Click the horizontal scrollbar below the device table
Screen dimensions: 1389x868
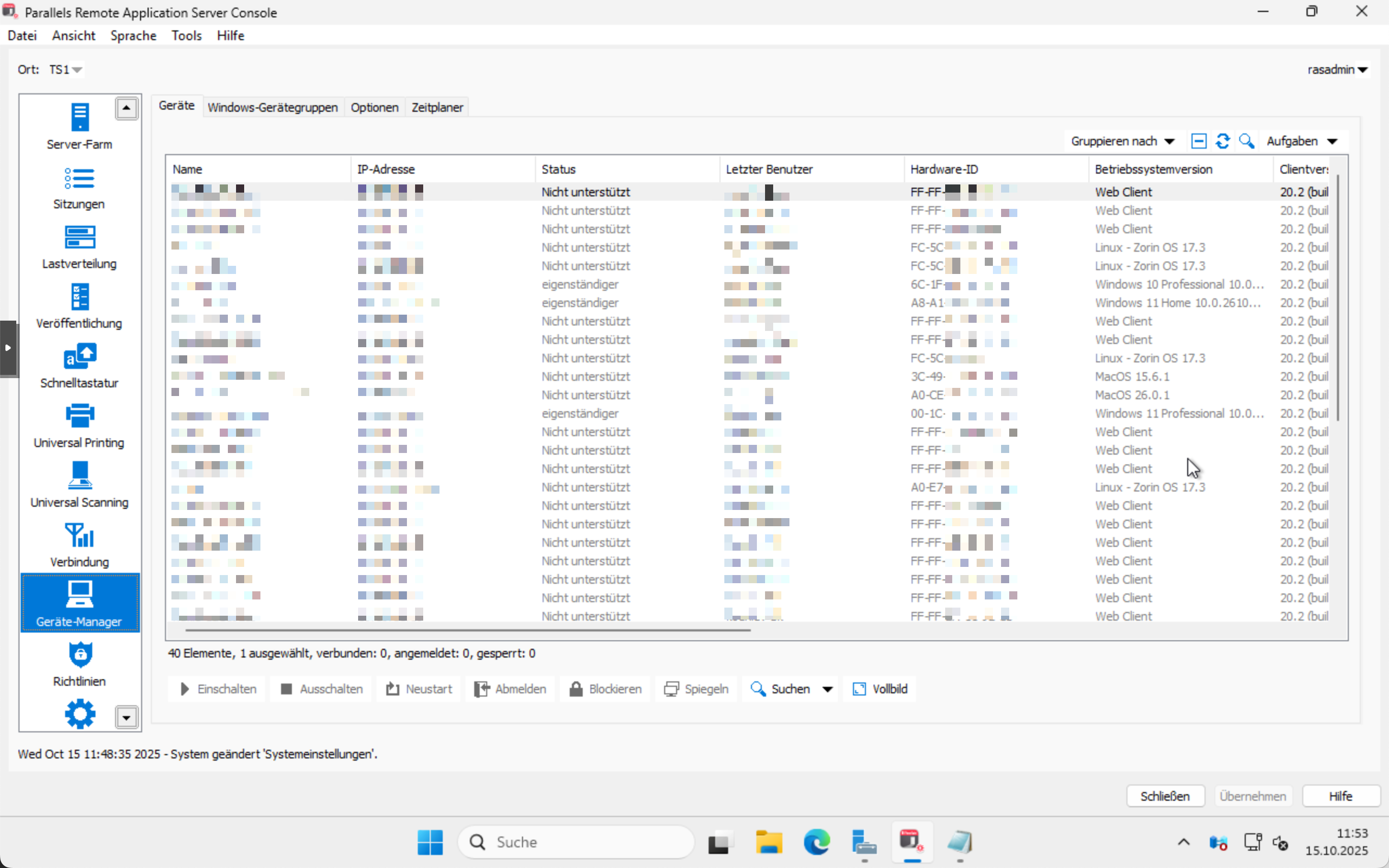[468, 630]
